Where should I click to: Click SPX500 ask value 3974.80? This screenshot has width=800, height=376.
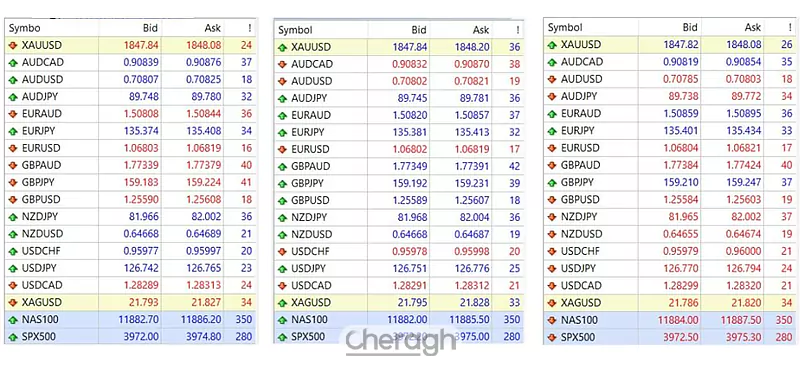coord(204,337)
